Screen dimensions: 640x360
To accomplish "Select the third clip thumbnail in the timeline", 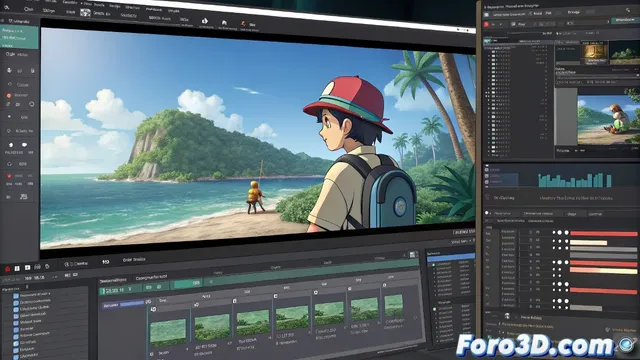I will point(253,322).
